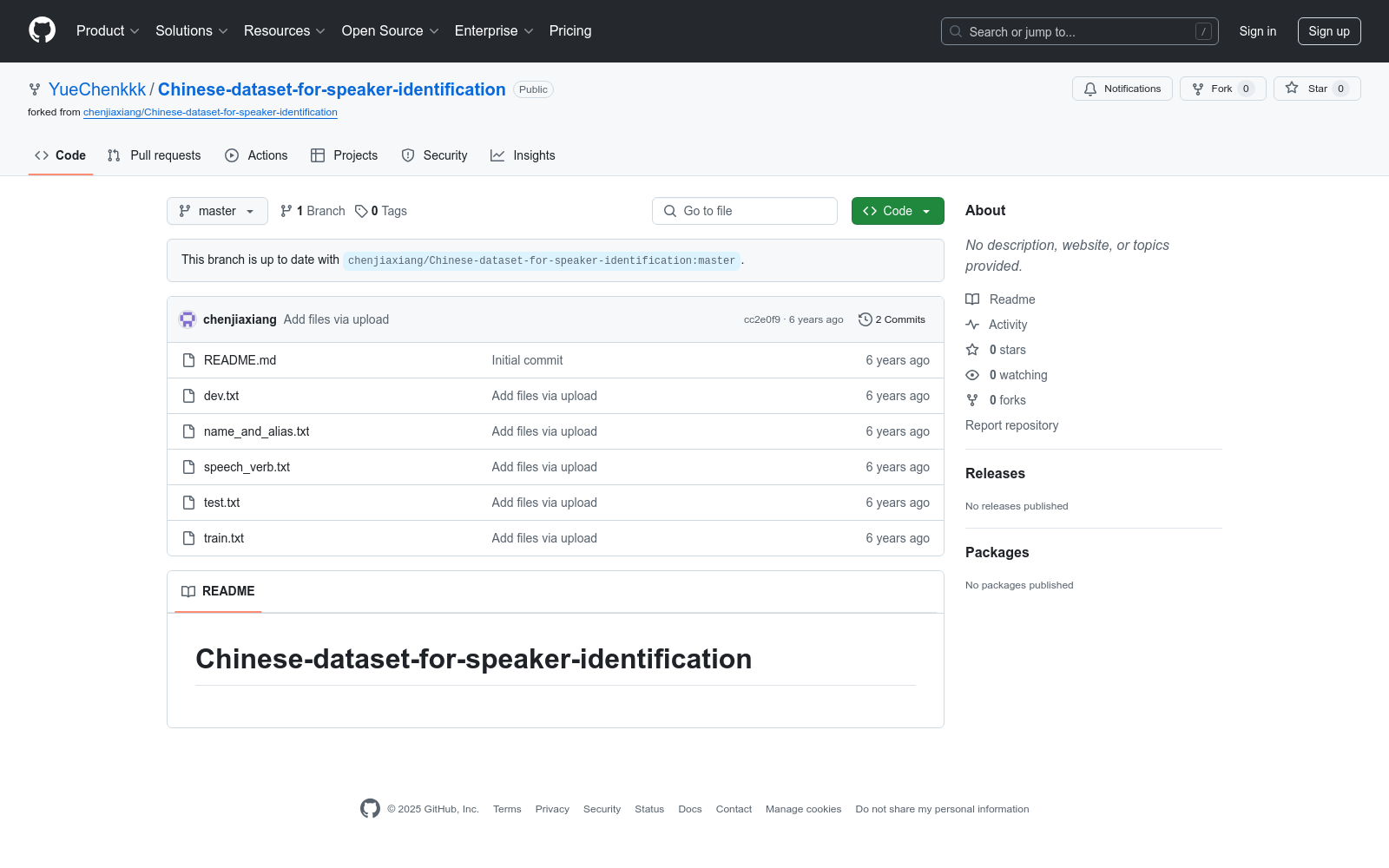Image resolution: width=1389 pixels, height=868 pixels.
Task: Click the test.txt file icon
Action: click(x=188, y=503)
